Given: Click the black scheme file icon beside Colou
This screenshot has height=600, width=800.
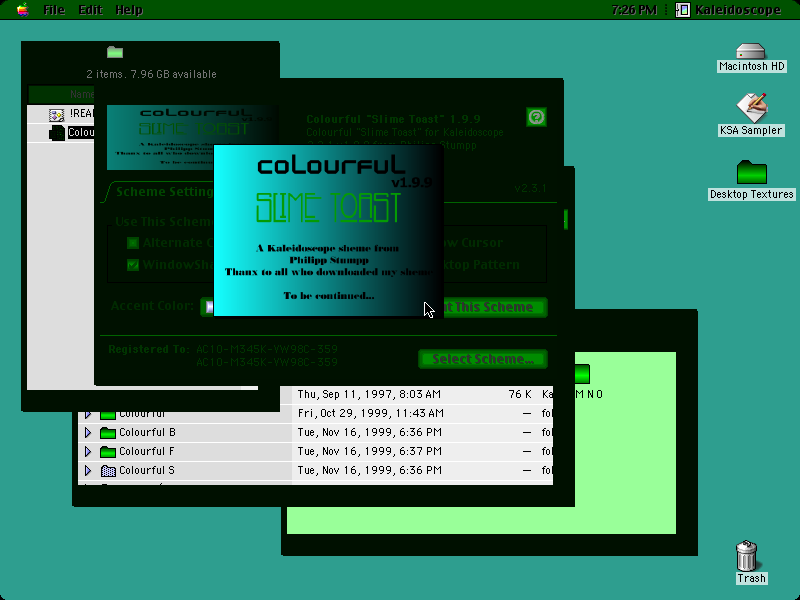Looking at the screenshot, I should [57, 133].
